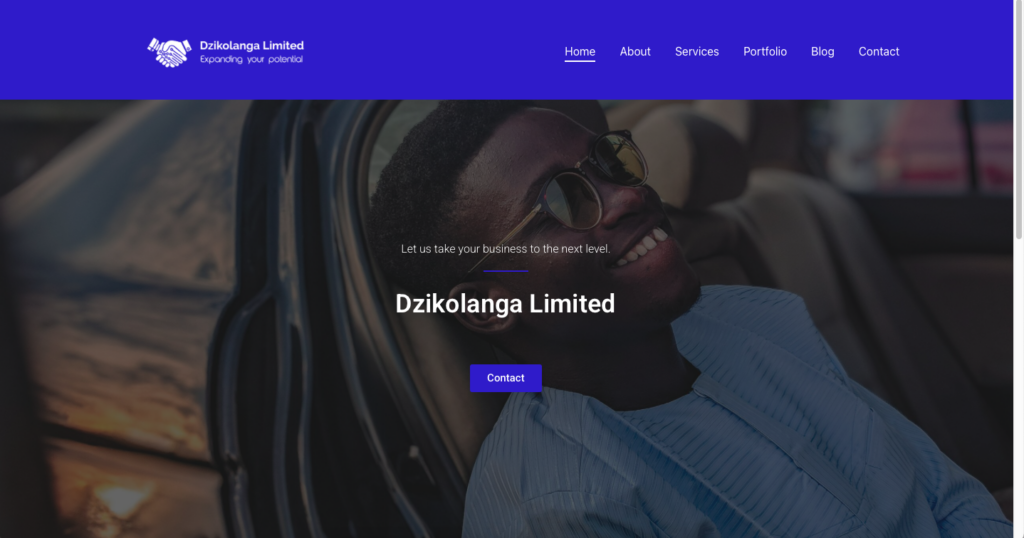
Task: Click the Dzikolanga Limited hero heading
Action: click(505, 304)
